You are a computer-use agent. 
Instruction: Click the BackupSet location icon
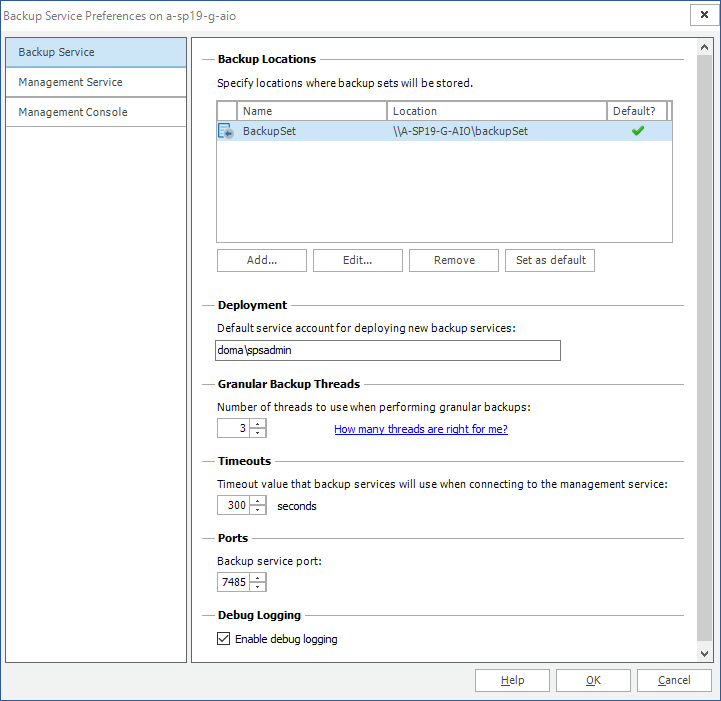click(226, 131)
